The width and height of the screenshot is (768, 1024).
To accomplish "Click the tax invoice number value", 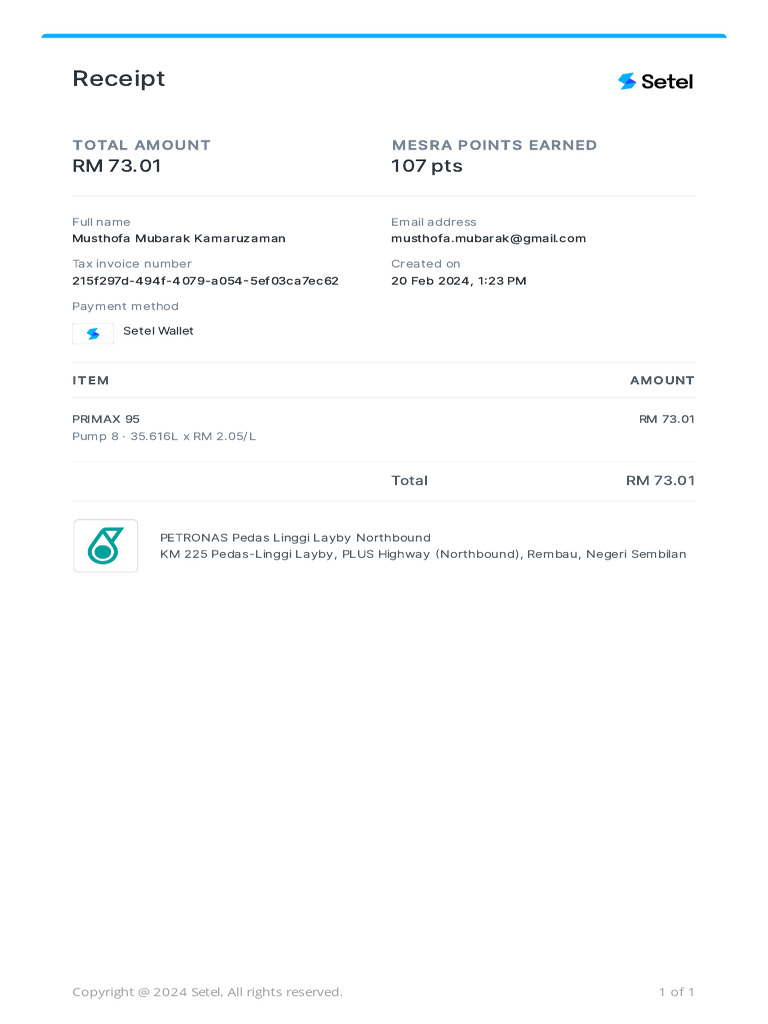I will click(x=205, y=281).
